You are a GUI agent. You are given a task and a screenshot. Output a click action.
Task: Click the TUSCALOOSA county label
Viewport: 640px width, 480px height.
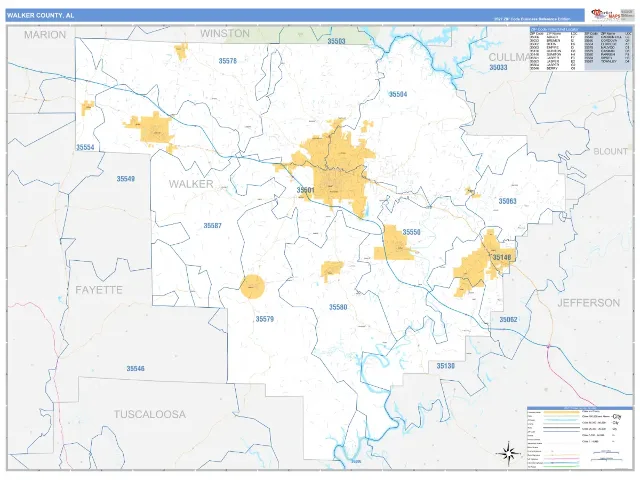pyautogui.click(x=150, y=414)
